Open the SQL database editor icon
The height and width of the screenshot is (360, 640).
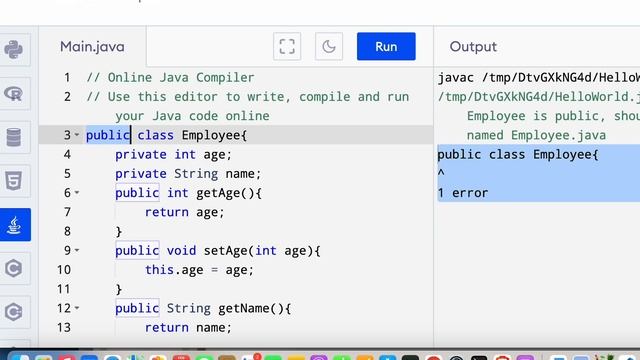pos(14,137)
